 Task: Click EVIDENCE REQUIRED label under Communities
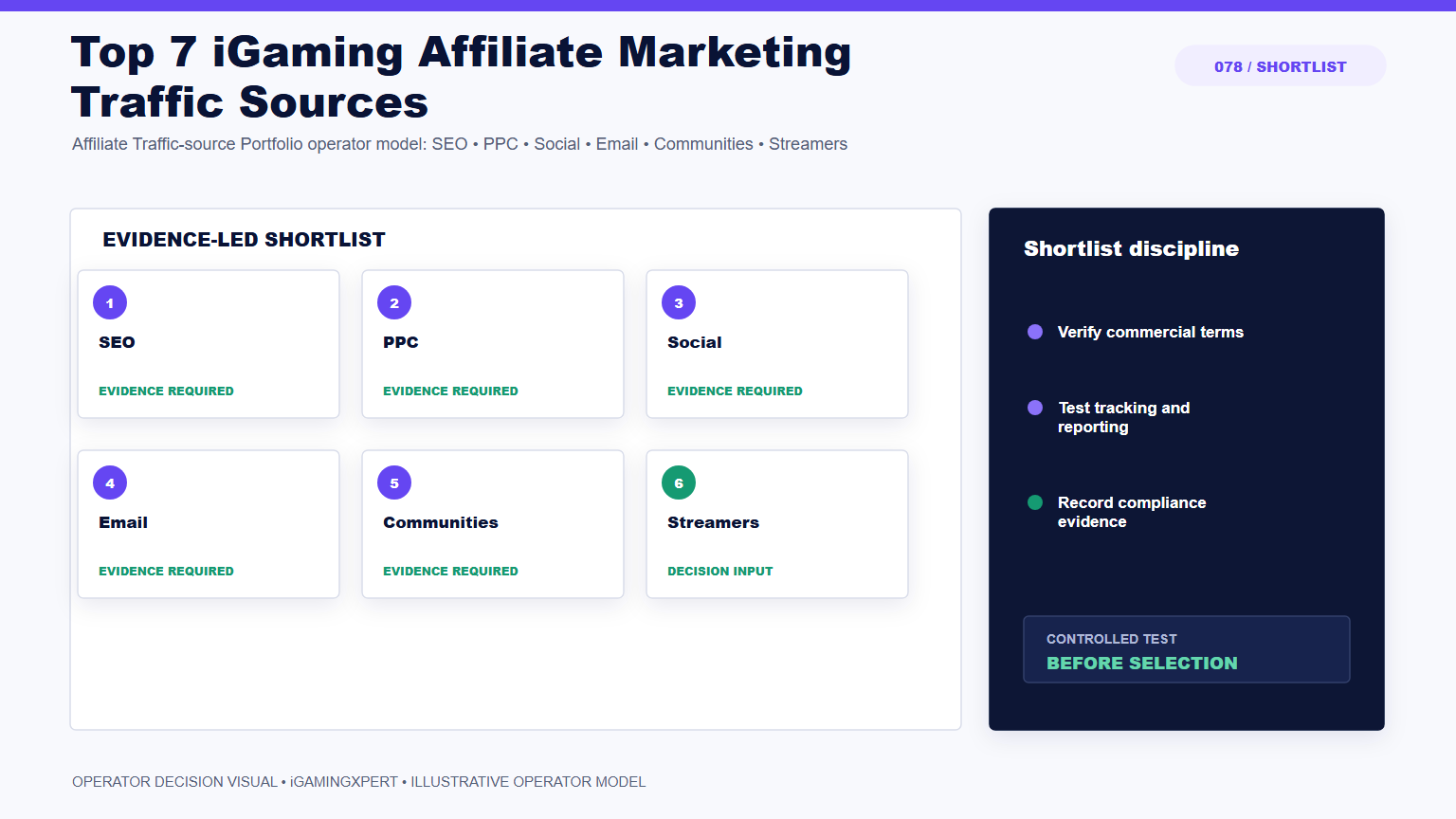point(450,571)
